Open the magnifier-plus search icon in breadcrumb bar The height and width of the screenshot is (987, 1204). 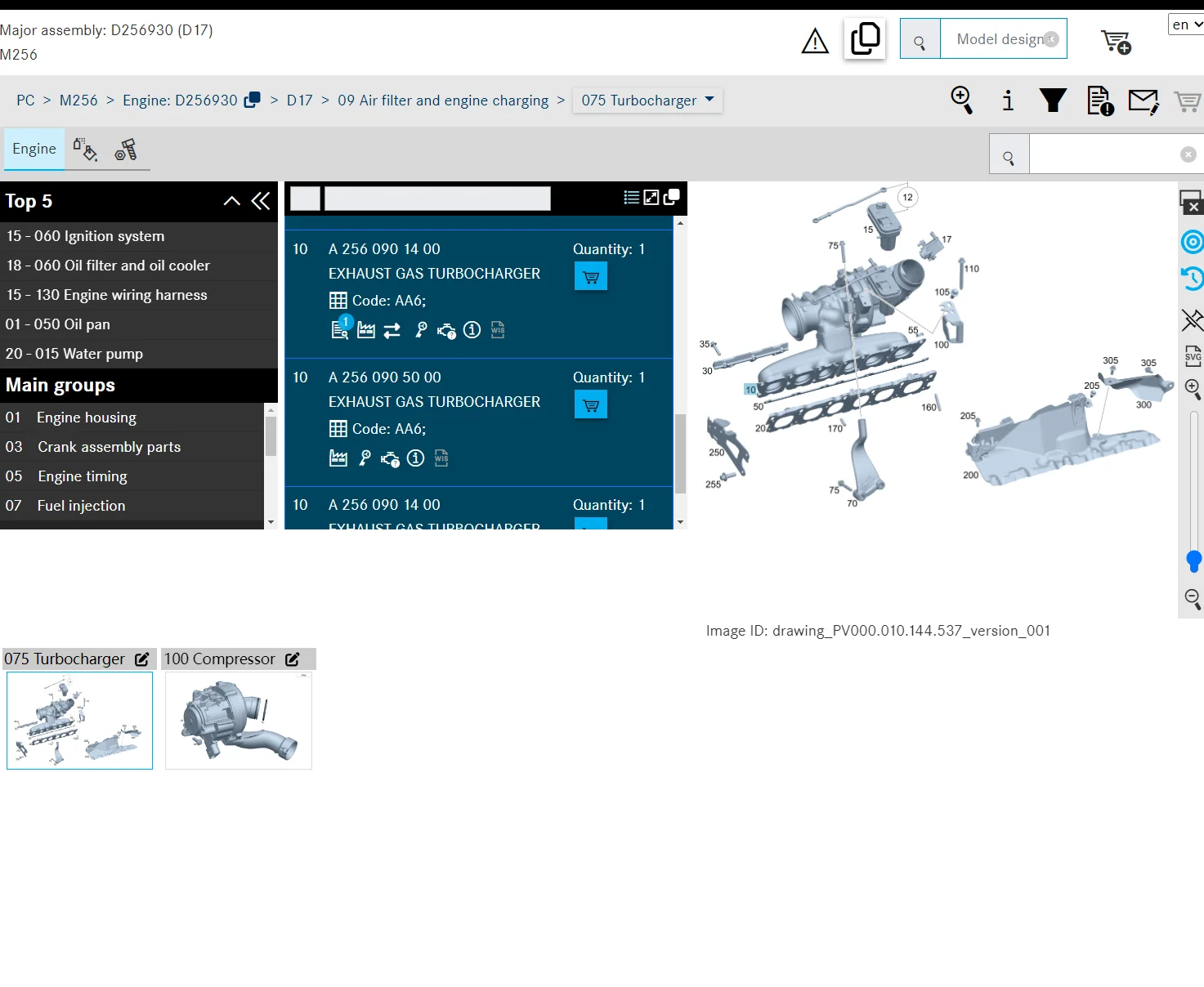(962, 100)
